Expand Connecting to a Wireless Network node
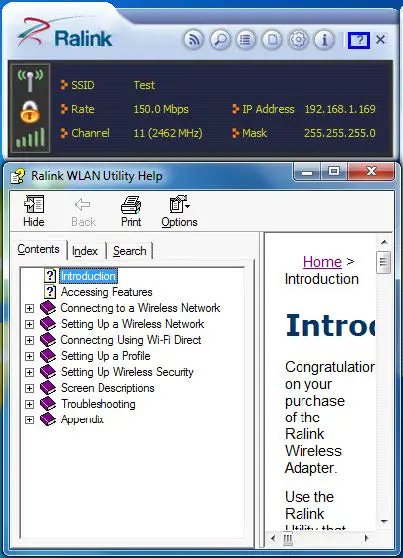403x558 pixels. 30,308
